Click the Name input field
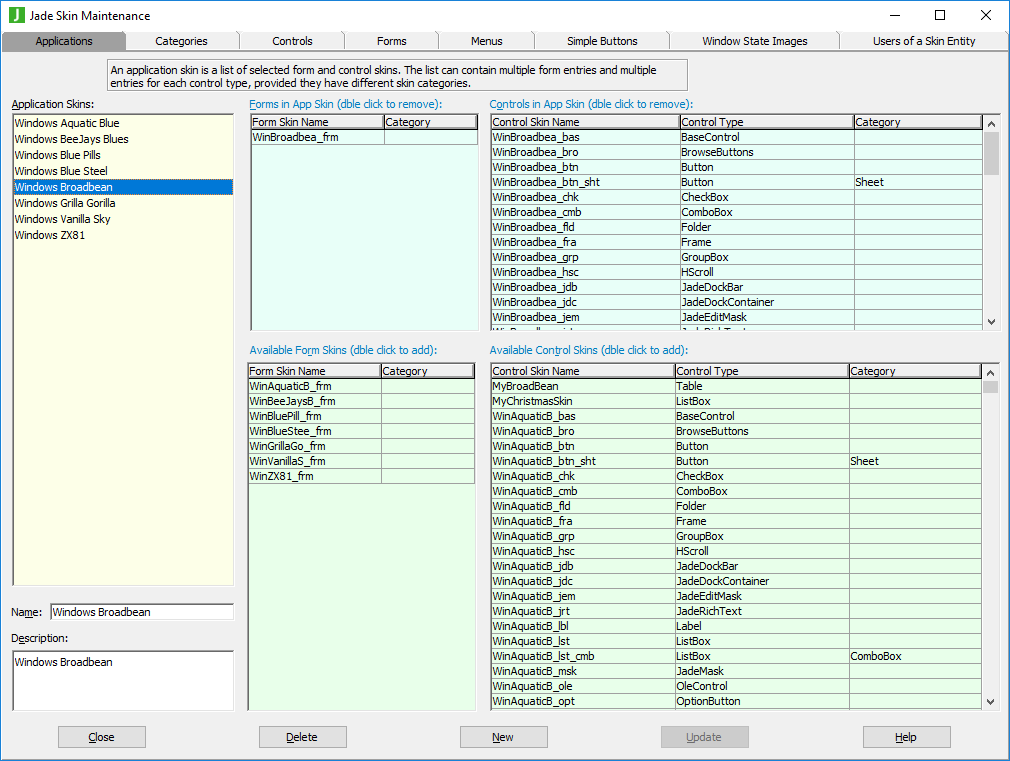Screen dimensions: 1010x761 (141, 612)
